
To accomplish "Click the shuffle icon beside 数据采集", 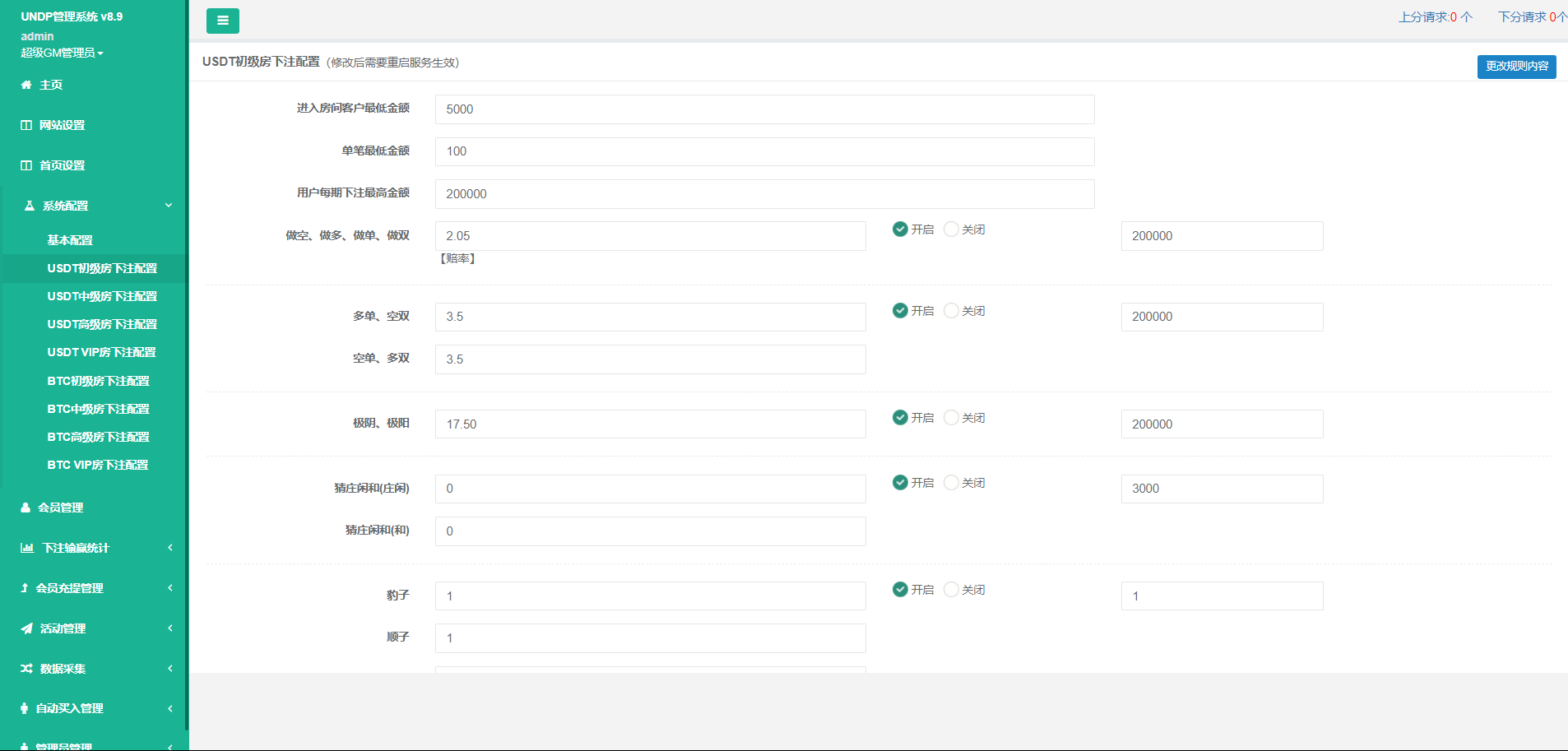I will click(x=26, y=669).
